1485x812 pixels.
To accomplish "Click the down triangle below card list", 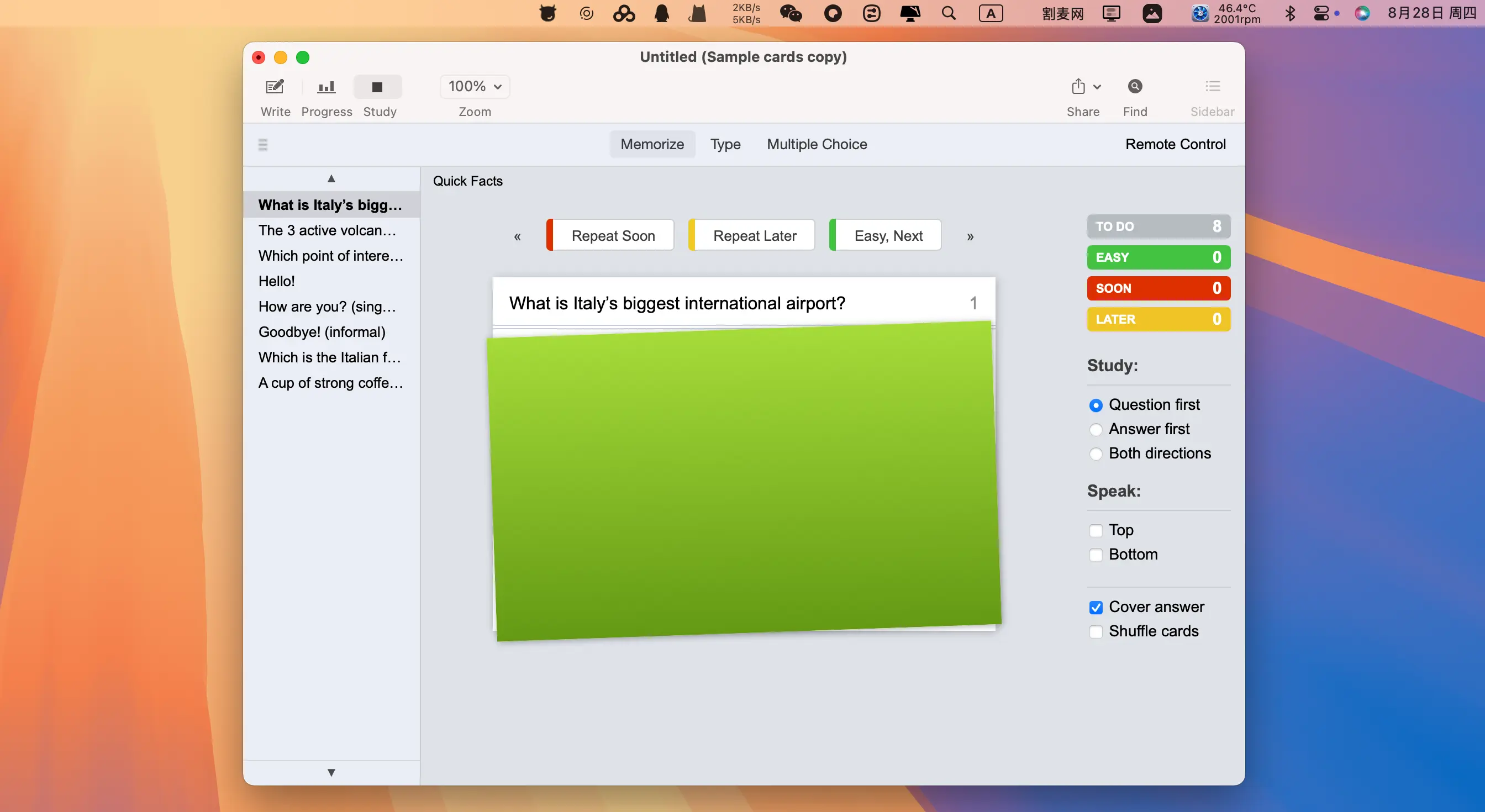I will pos(331,772).
